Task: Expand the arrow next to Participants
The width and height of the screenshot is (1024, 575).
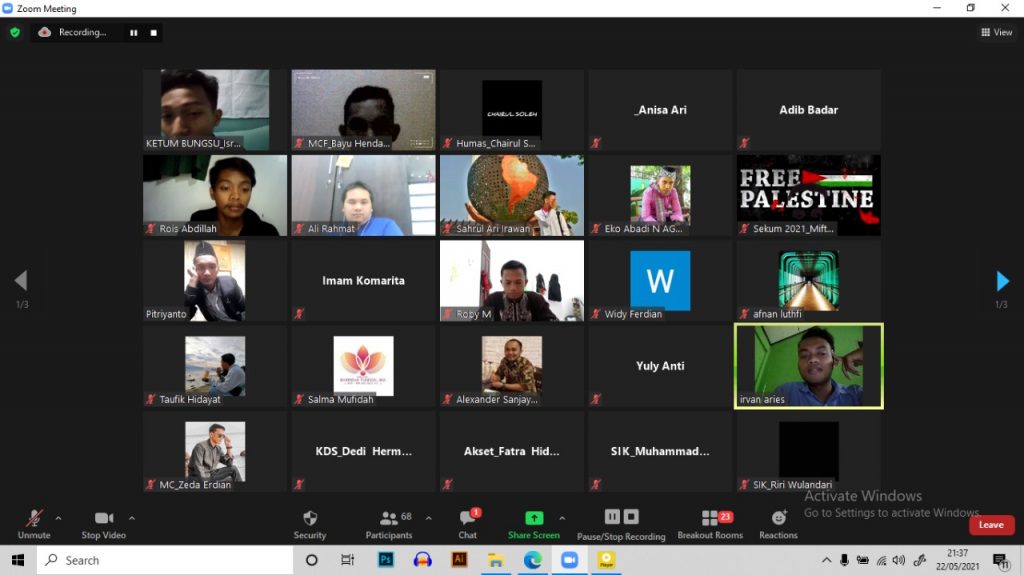Action: (x=429, y=518)
